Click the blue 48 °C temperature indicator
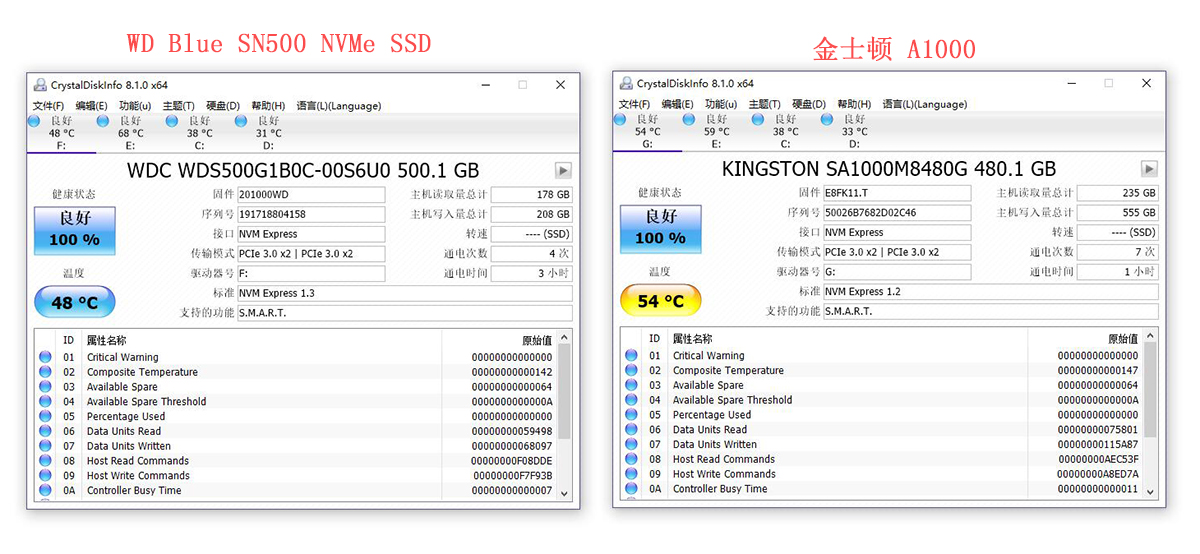The height and width of the screenshot is (554, 1200). pyautogui.click(x=75, y=302)
